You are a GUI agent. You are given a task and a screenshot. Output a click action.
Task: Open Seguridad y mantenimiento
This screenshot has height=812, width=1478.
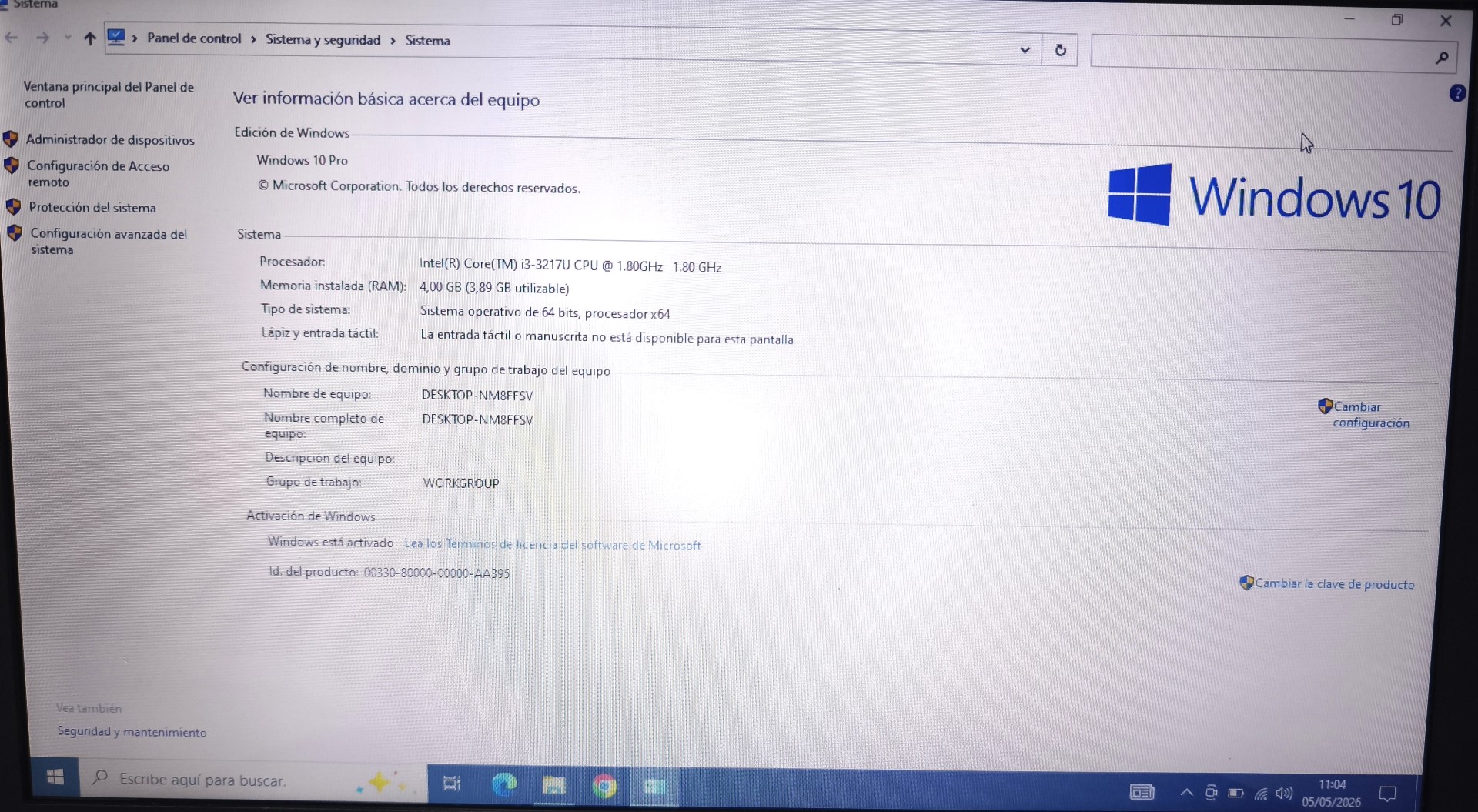coord(132,731)
